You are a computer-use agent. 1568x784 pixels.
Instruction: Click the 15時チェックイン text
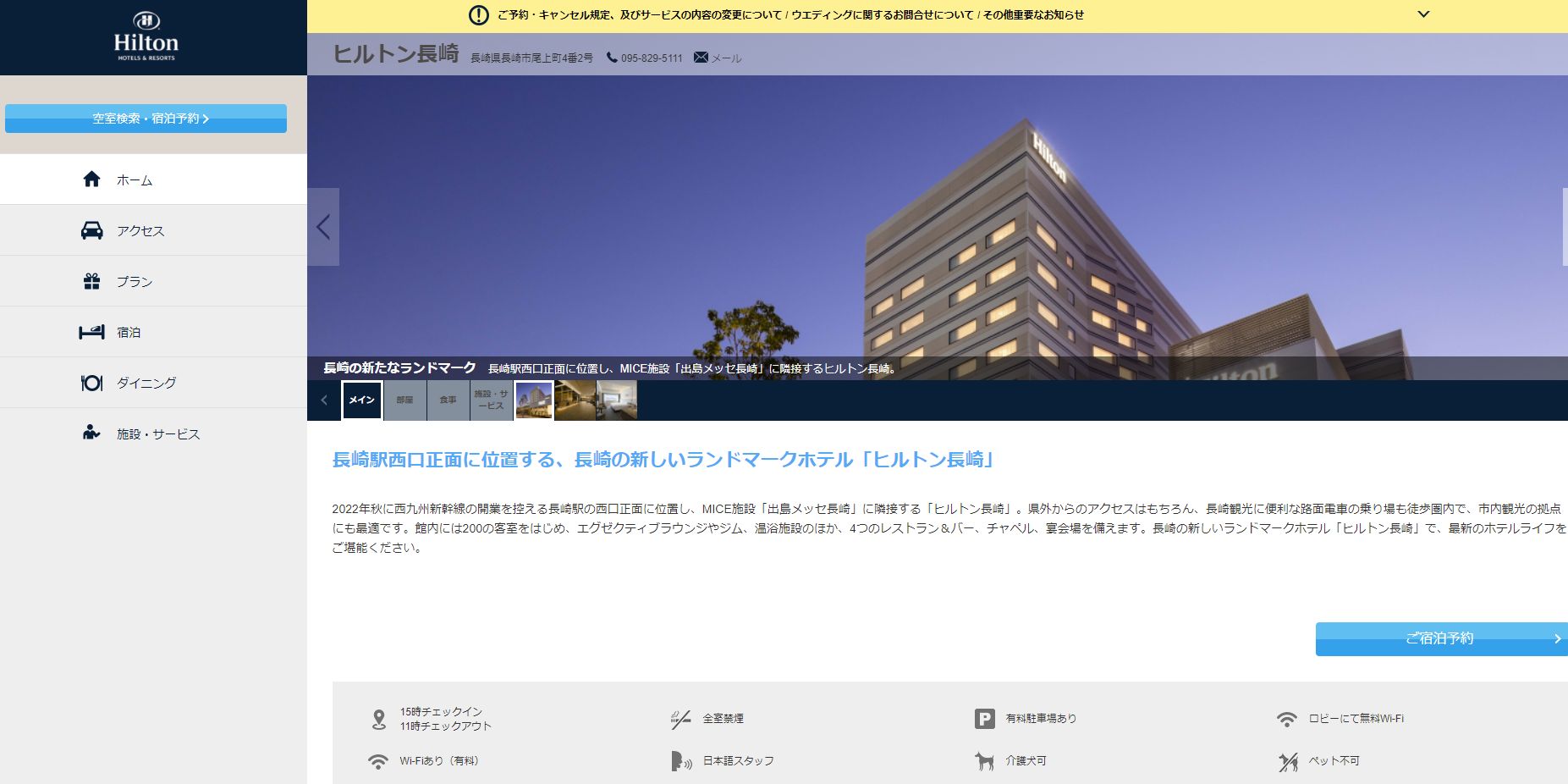coord(441,712)
